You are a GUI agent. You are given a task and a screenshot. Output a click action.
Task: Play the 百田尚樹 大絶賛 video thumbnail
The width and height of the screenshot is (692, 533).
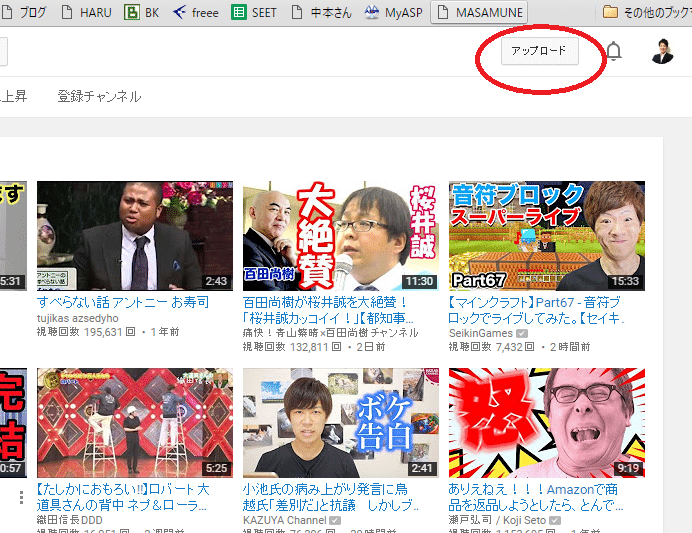341,236
